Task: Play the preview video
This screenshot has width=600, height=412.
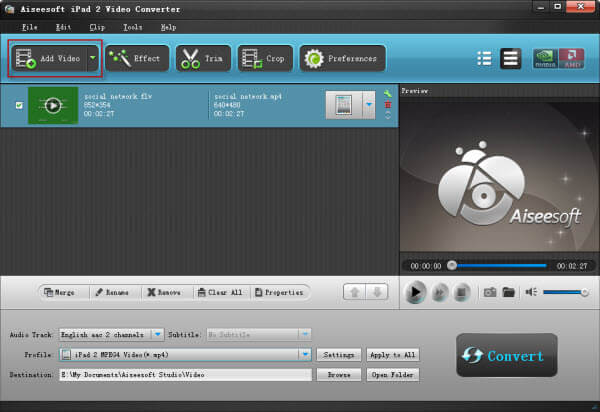Action: (415, 292)
